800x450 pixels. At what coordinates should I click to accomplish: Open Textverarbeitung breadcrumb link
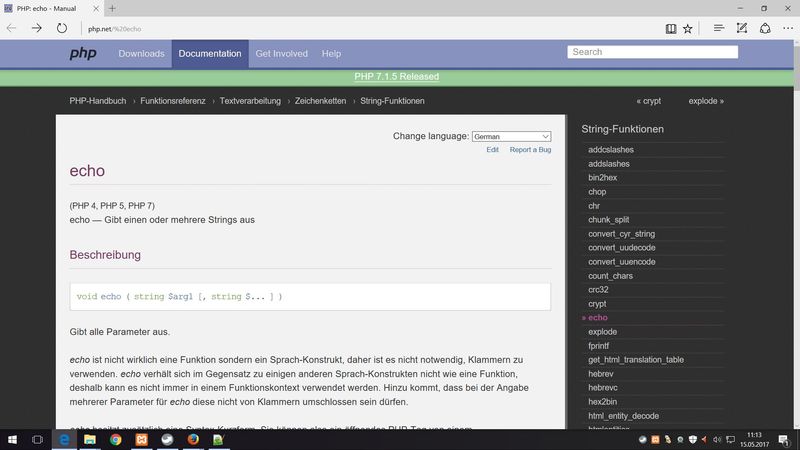tap(250, 101)
